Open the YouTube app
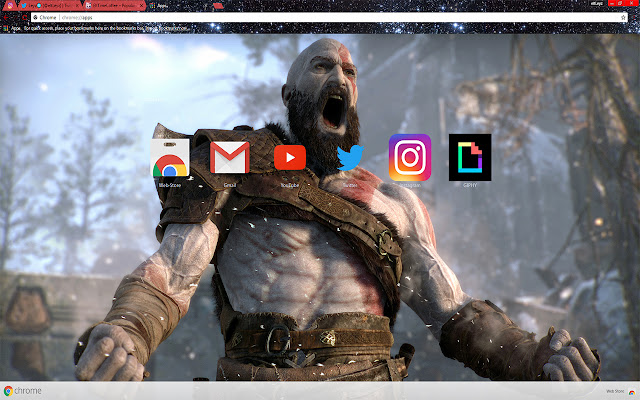Image resolution: width=640 pixels, height=400 pixels. click(x=290, y=157)
